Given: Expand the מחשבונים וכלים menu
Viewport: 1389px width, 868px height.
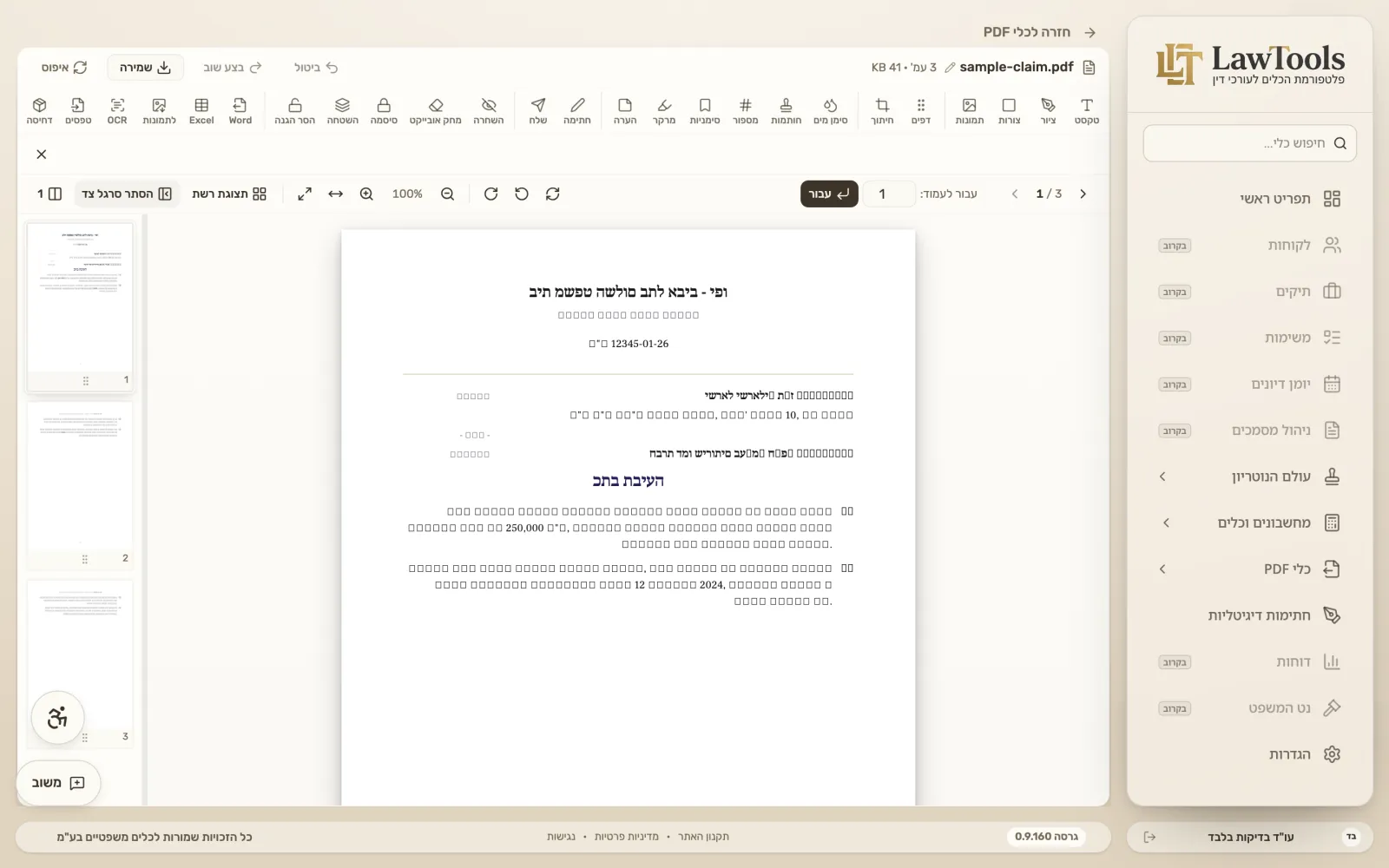Looking at the screenshot, I should (1249, 523).
